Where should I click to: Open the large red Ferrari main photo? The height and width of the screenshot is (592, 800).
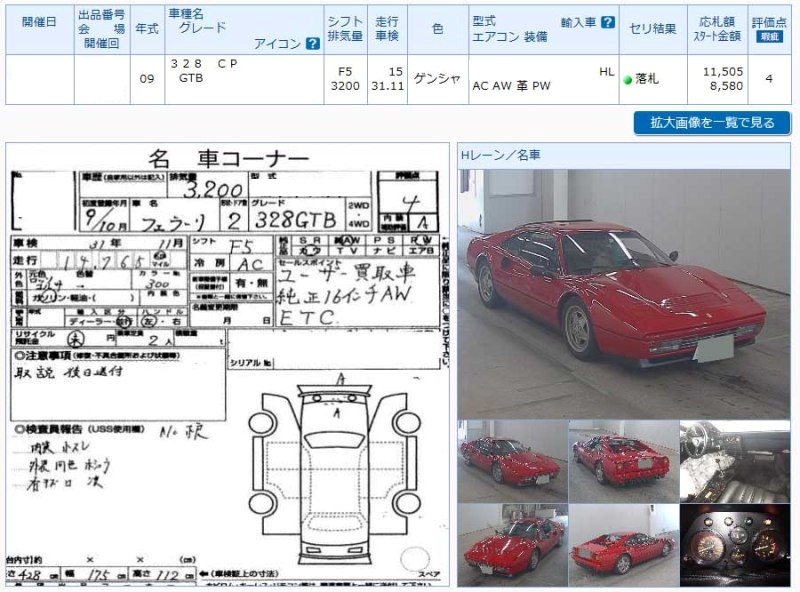[624, 294]
